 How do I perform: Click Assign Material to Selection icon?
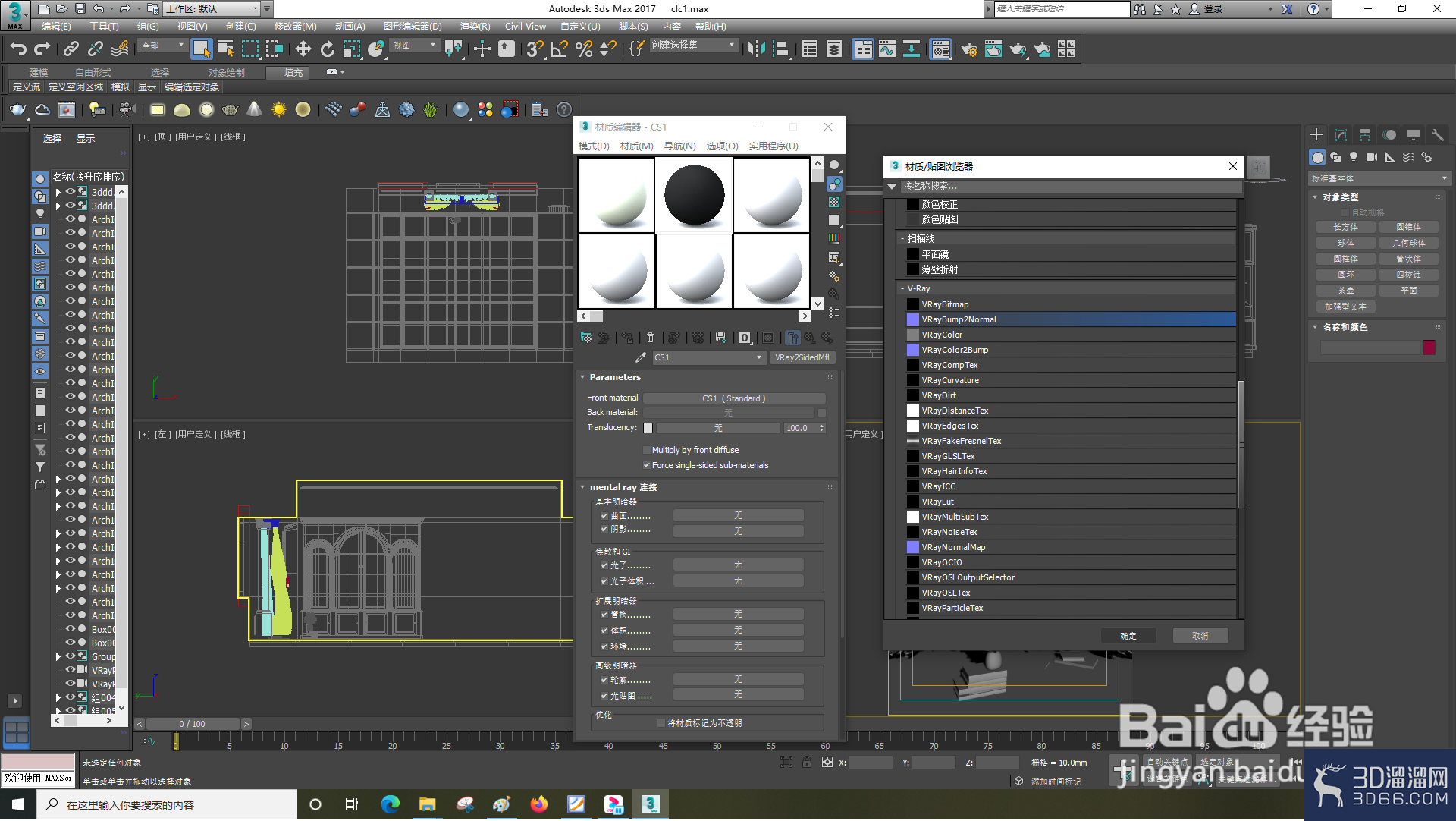pos(627,338)
